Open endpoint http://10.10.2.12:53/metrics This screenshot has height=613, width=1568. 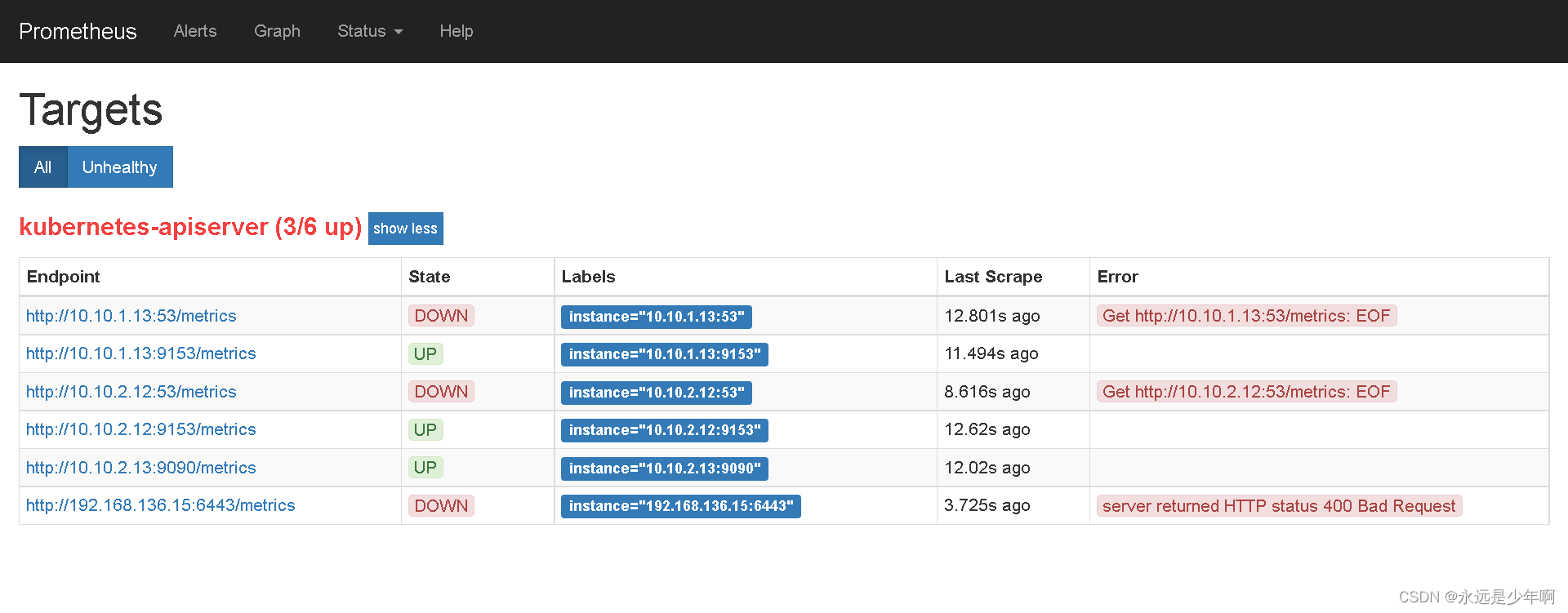(x=131, y=392)
